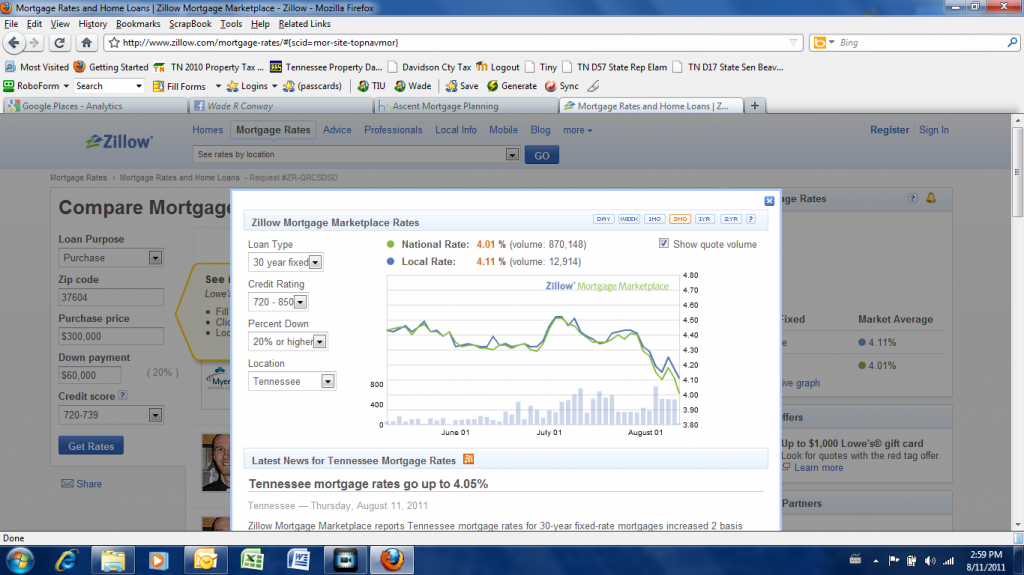This screenshot has height=575, width=1024.
Task: Open the Percent Down dropdown
Action: click(287, 342)
